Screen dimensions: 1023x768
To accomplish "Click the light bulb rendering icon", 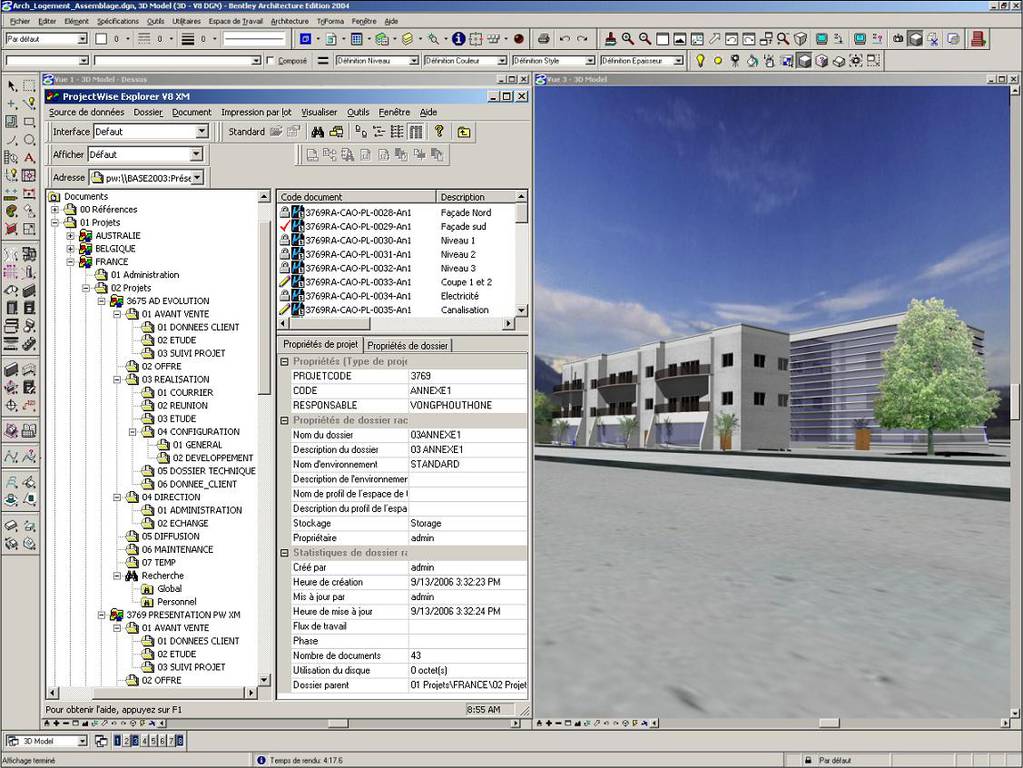I will (x=700, y=61).
